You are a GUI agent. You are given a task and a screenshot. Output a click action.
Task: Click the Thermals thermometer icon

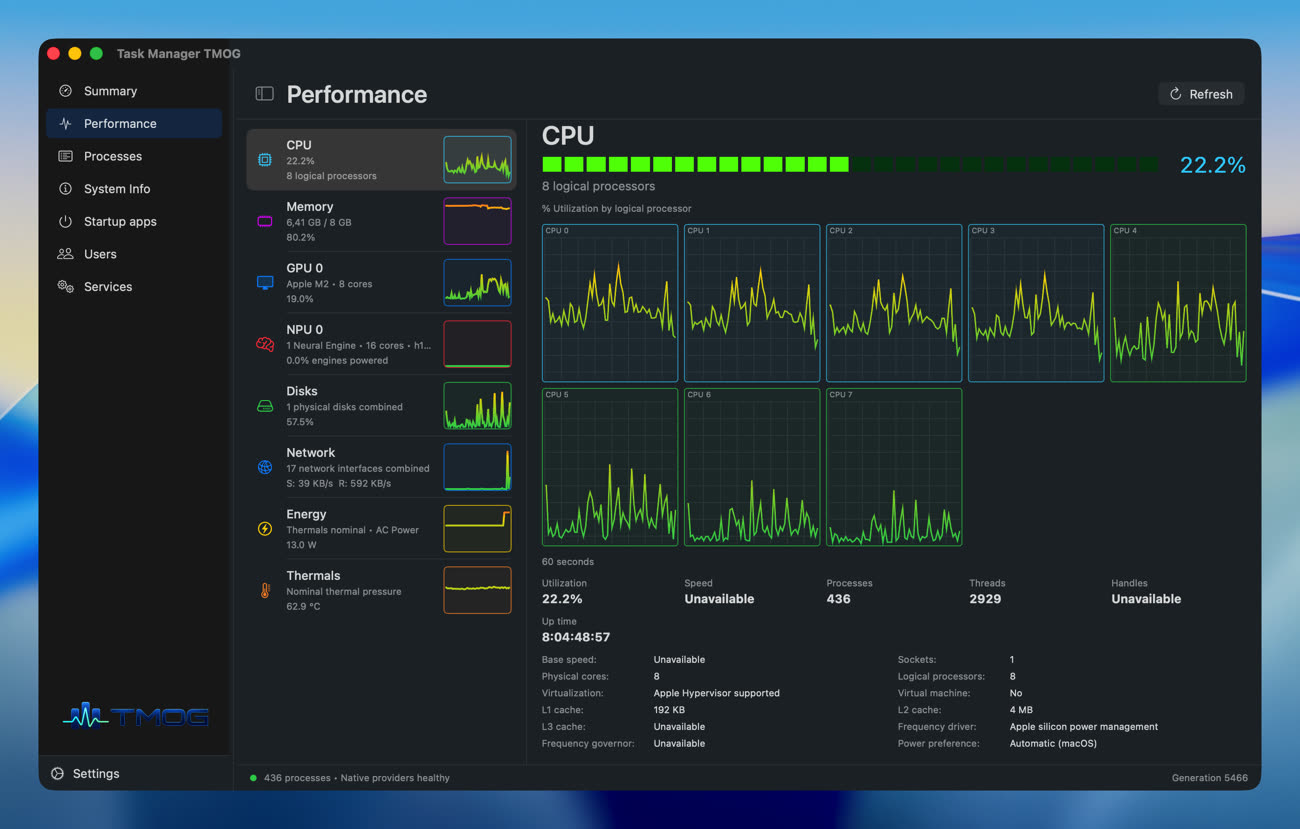click(265, 591)
